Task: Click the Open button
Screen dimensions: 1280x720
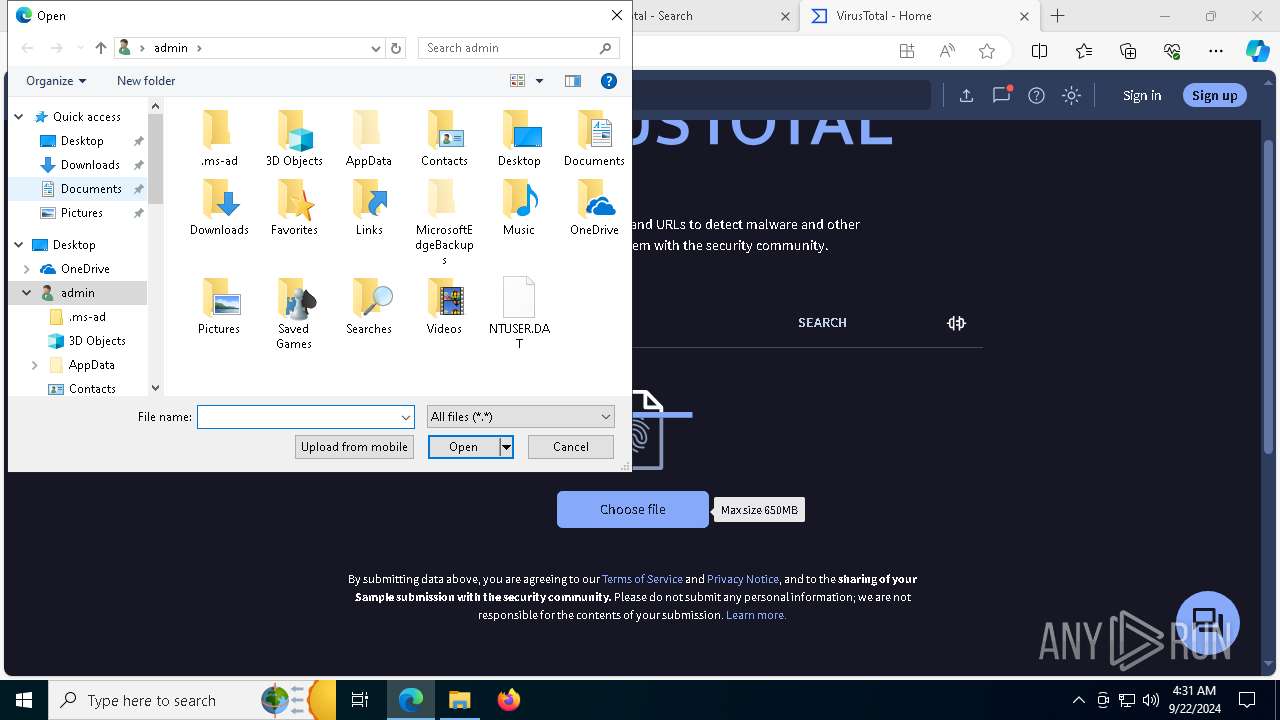Action: 464,447
